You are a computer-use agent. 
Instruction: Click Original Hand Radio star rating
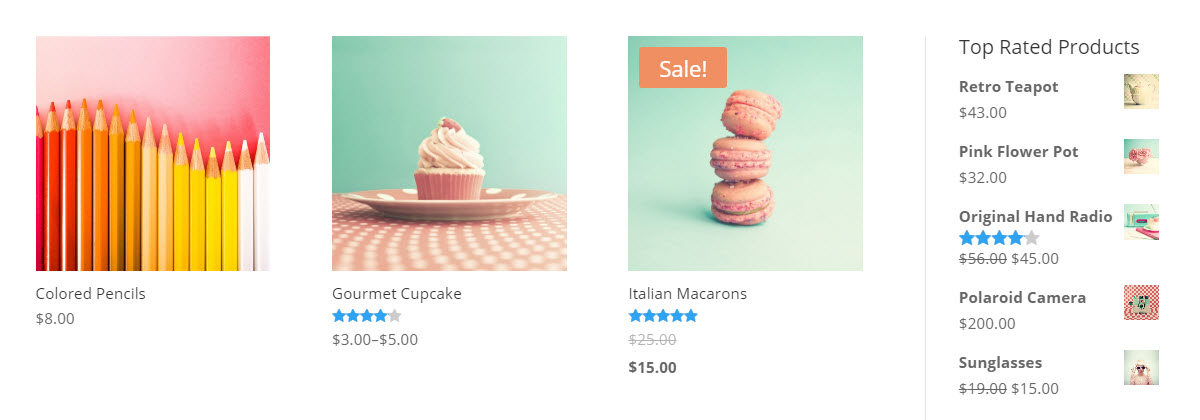pyautogui.click(x=999, y=238)
